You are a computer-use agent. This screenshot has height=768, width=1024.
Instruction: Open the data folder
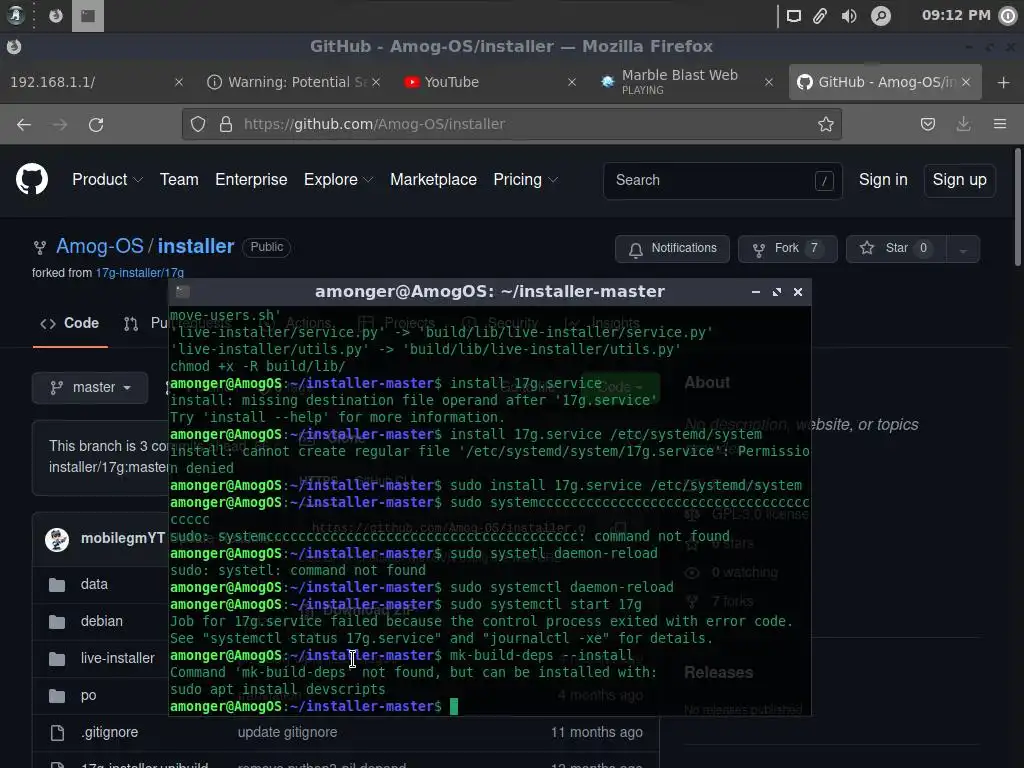[94, 584]
